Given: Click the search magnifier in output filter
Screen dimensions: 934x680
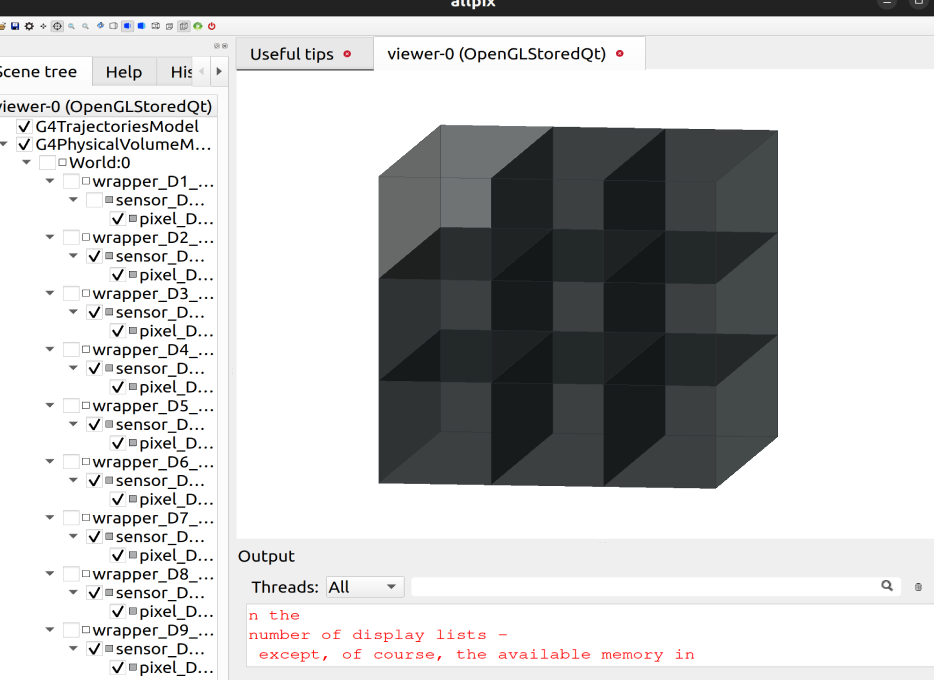Looking at the screenshot, I should (886, 586).
